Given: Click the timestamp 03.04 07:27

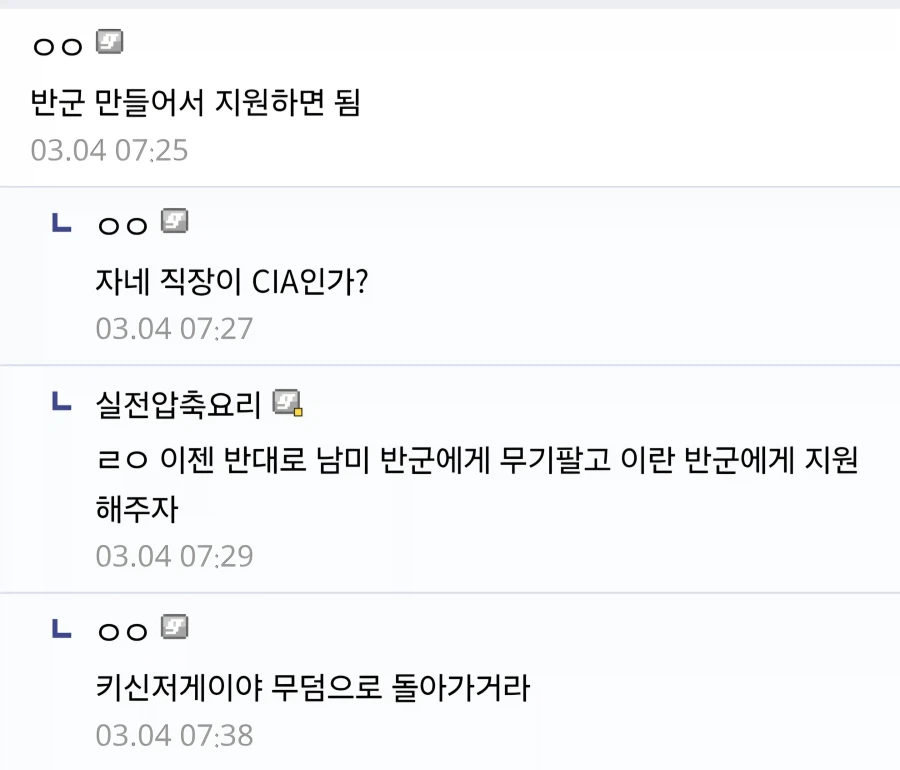Looking at the screenshot, I should (x=173, y=328).
